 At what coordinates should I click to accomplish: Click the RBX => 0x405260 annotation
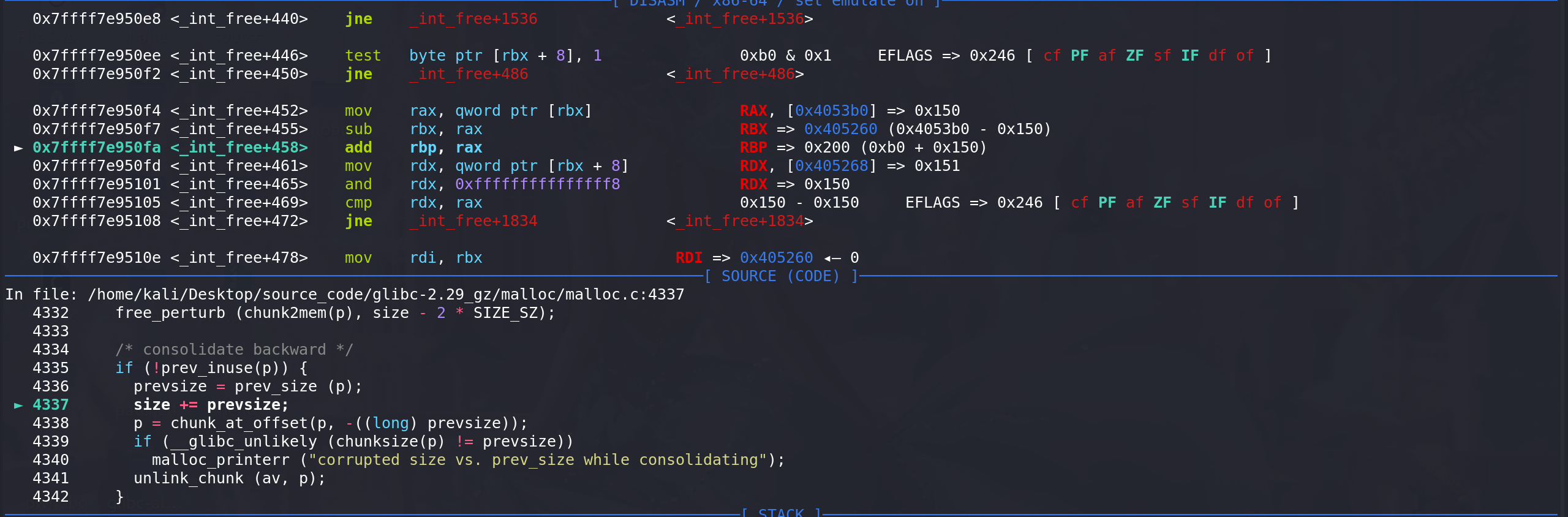click(809, 129)
